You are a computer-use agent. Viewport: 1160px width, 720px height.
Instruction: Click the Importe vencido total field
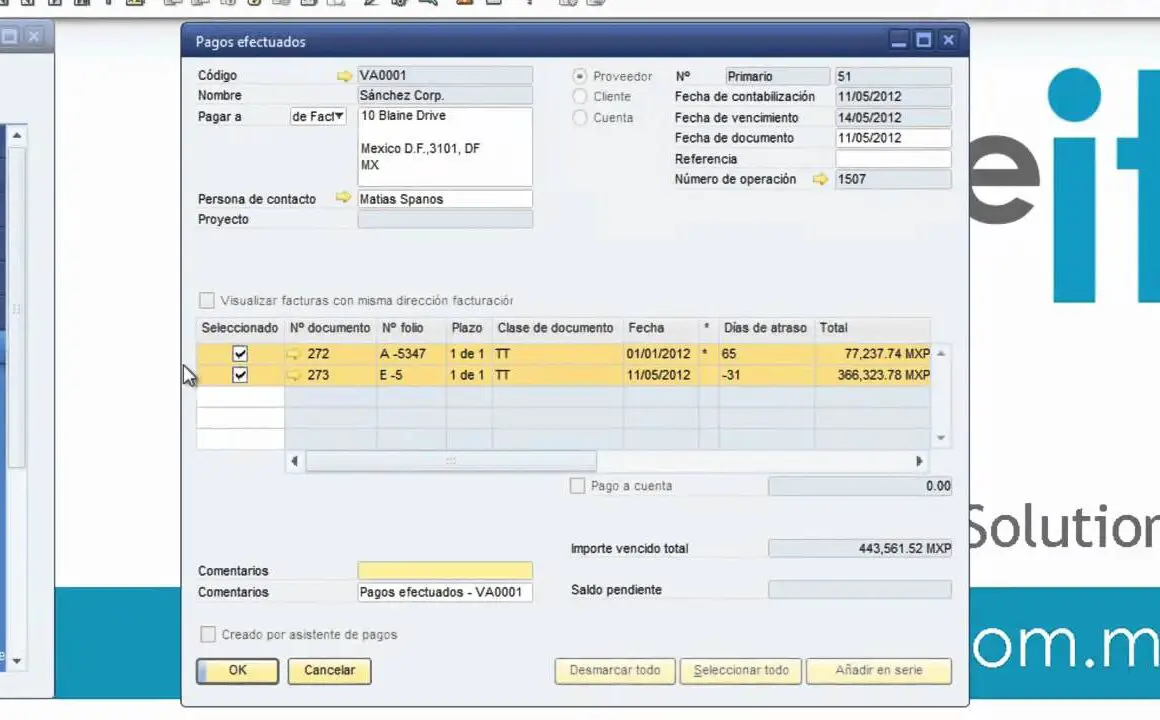click(860, 548)
